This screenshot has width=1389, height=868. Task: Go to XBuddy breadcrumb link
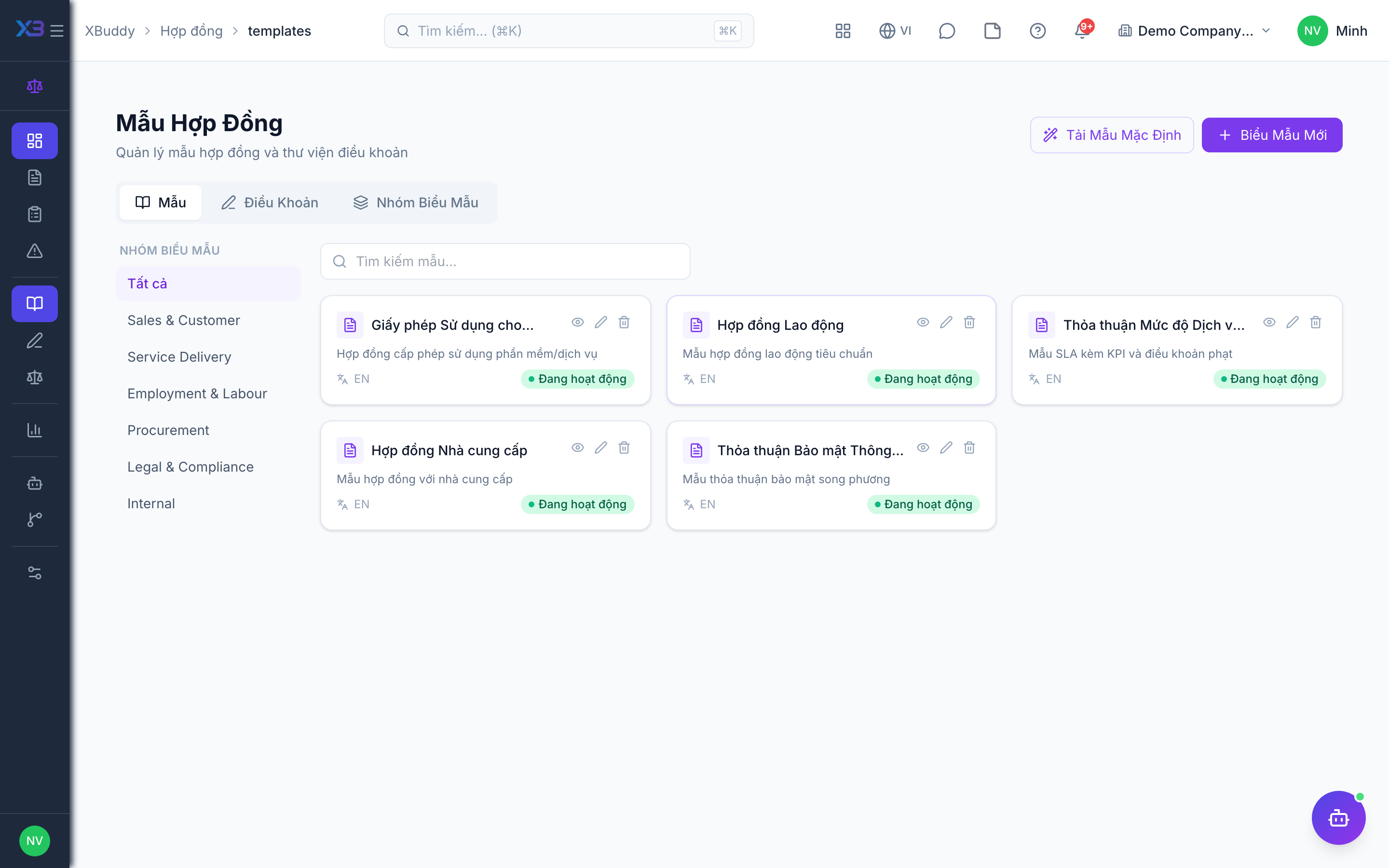click(109, 30)
